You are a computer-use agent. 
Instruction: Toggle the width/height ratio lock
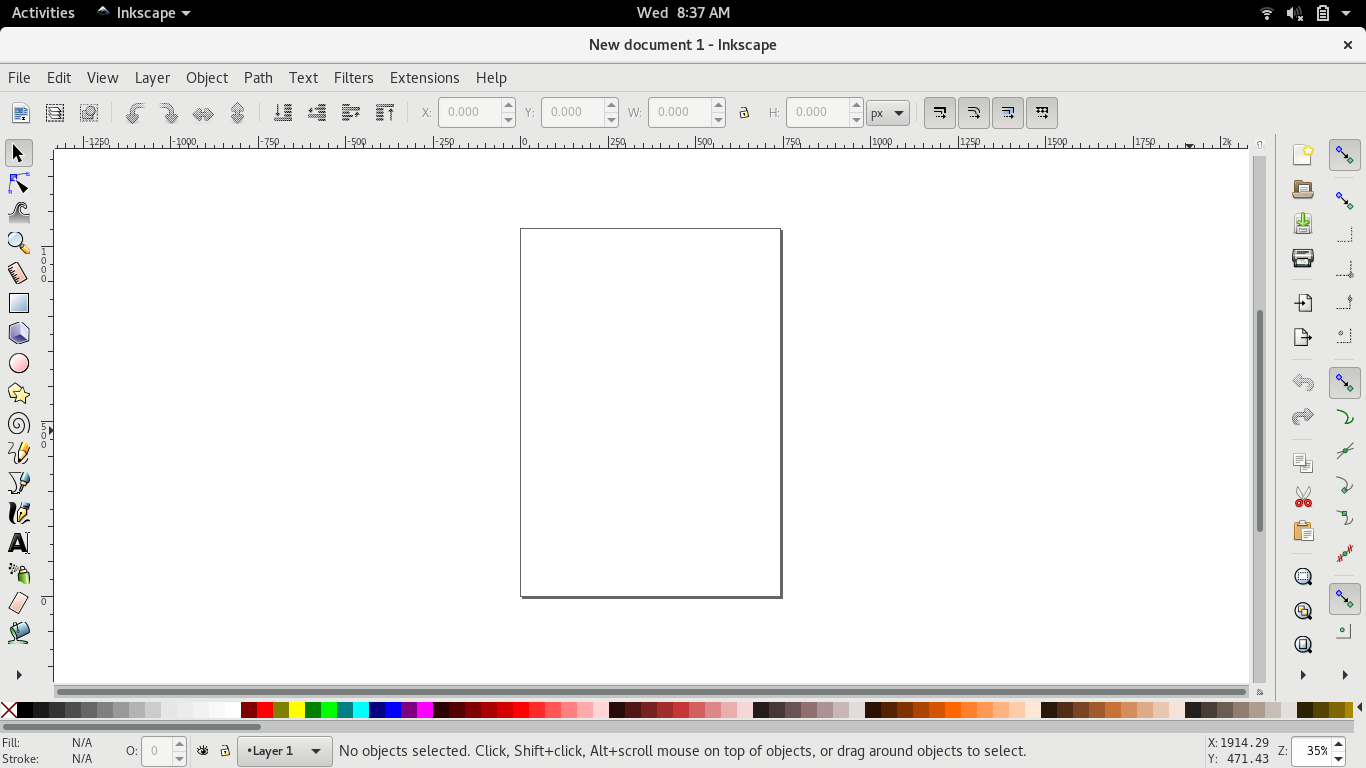pos(744,112)
